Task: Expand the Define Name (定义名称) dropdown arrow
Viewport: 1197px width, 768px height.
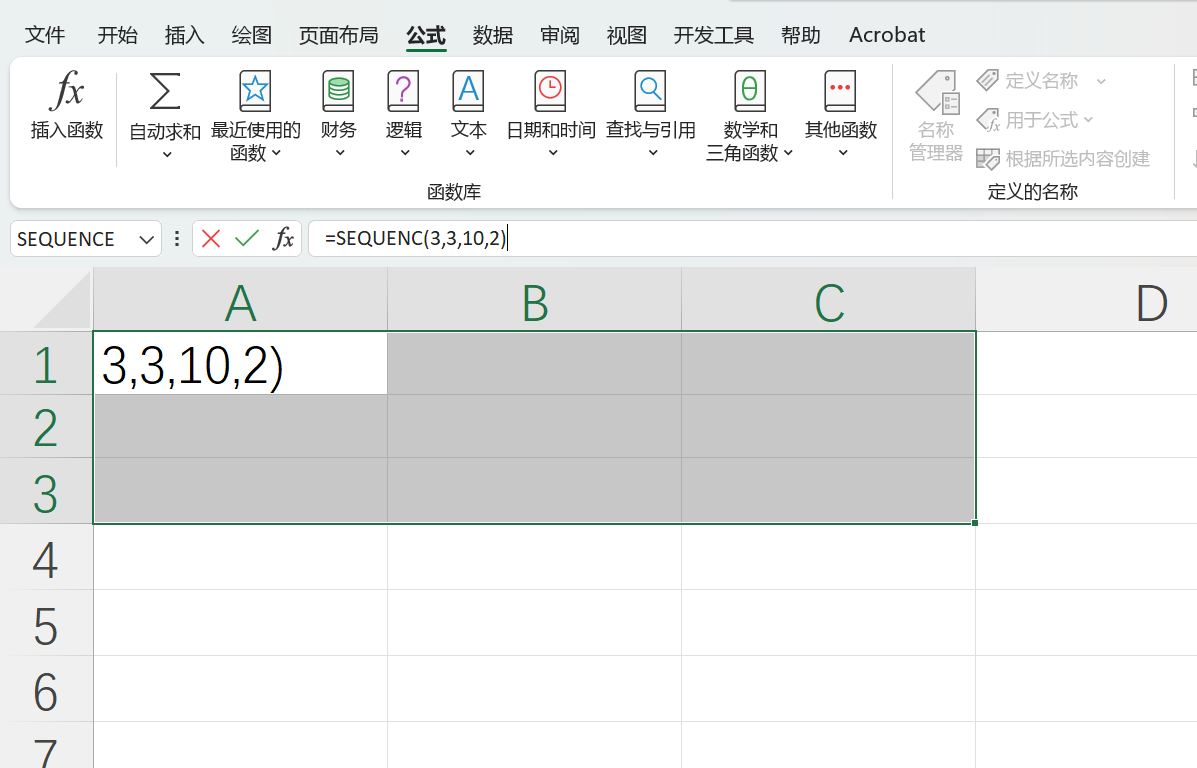Action: point(1101,81)
